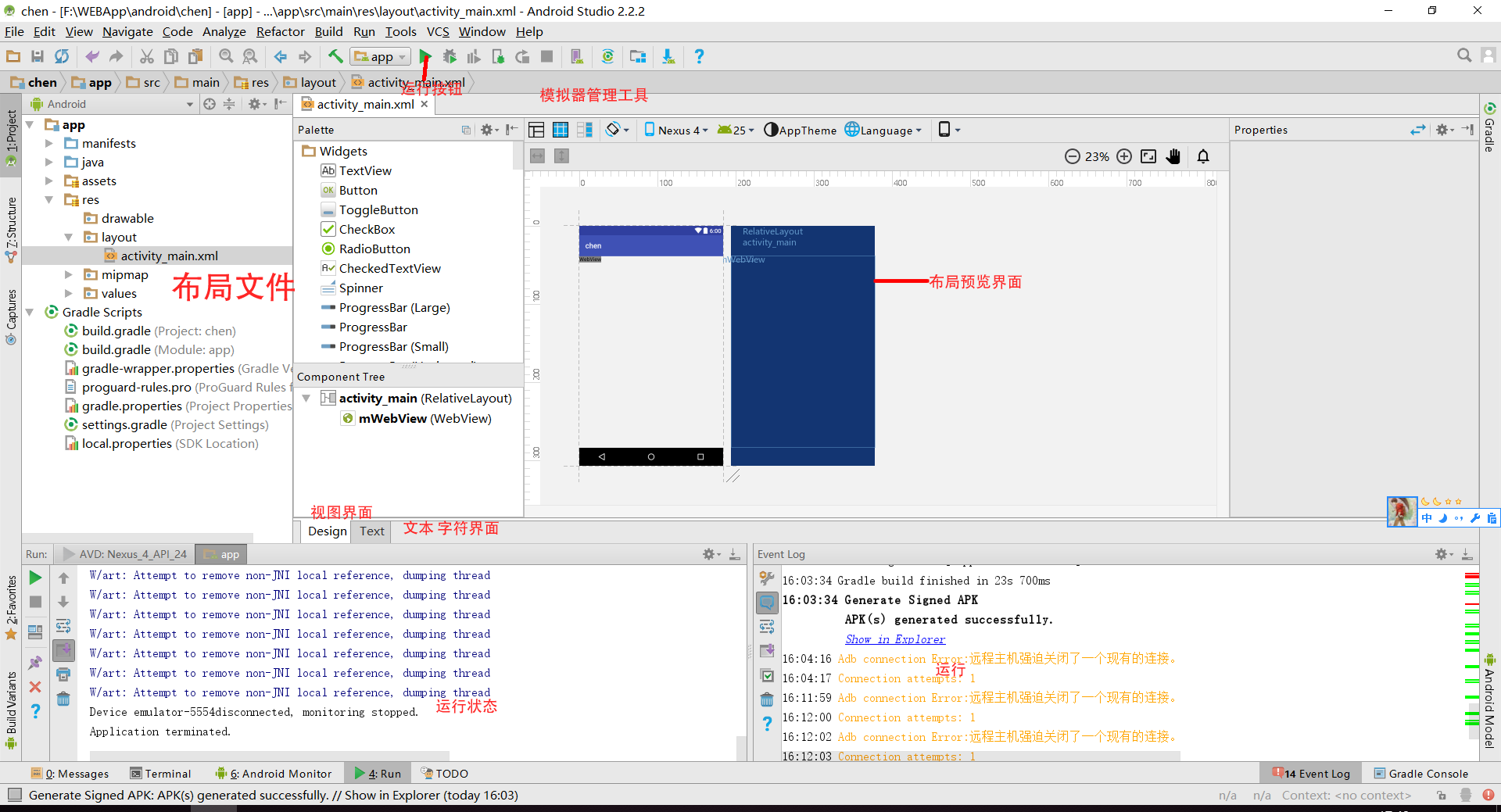Image resolution: width=1501 pixels, height=812 pixels.
Task: Open the Terminal tool tab
Action: pos(160,774)
